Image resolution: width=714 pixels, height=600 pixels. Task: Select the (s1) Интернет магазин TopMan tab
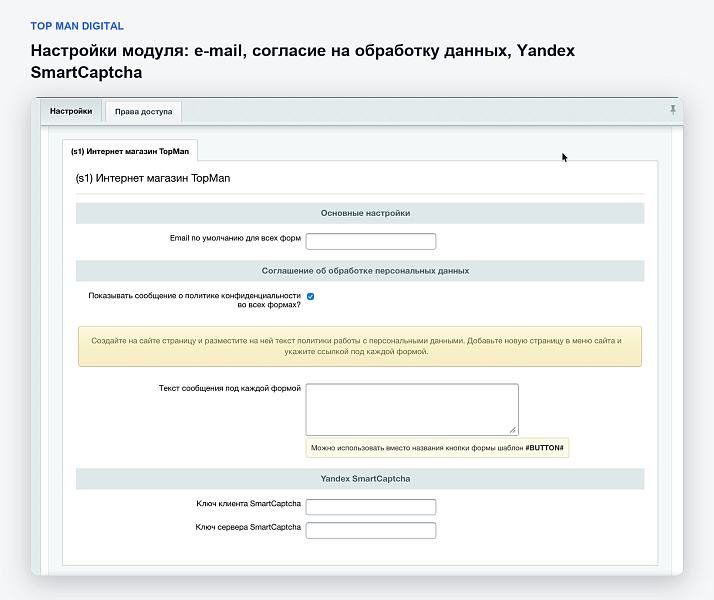pyautogui.click(x=130, y=151)
